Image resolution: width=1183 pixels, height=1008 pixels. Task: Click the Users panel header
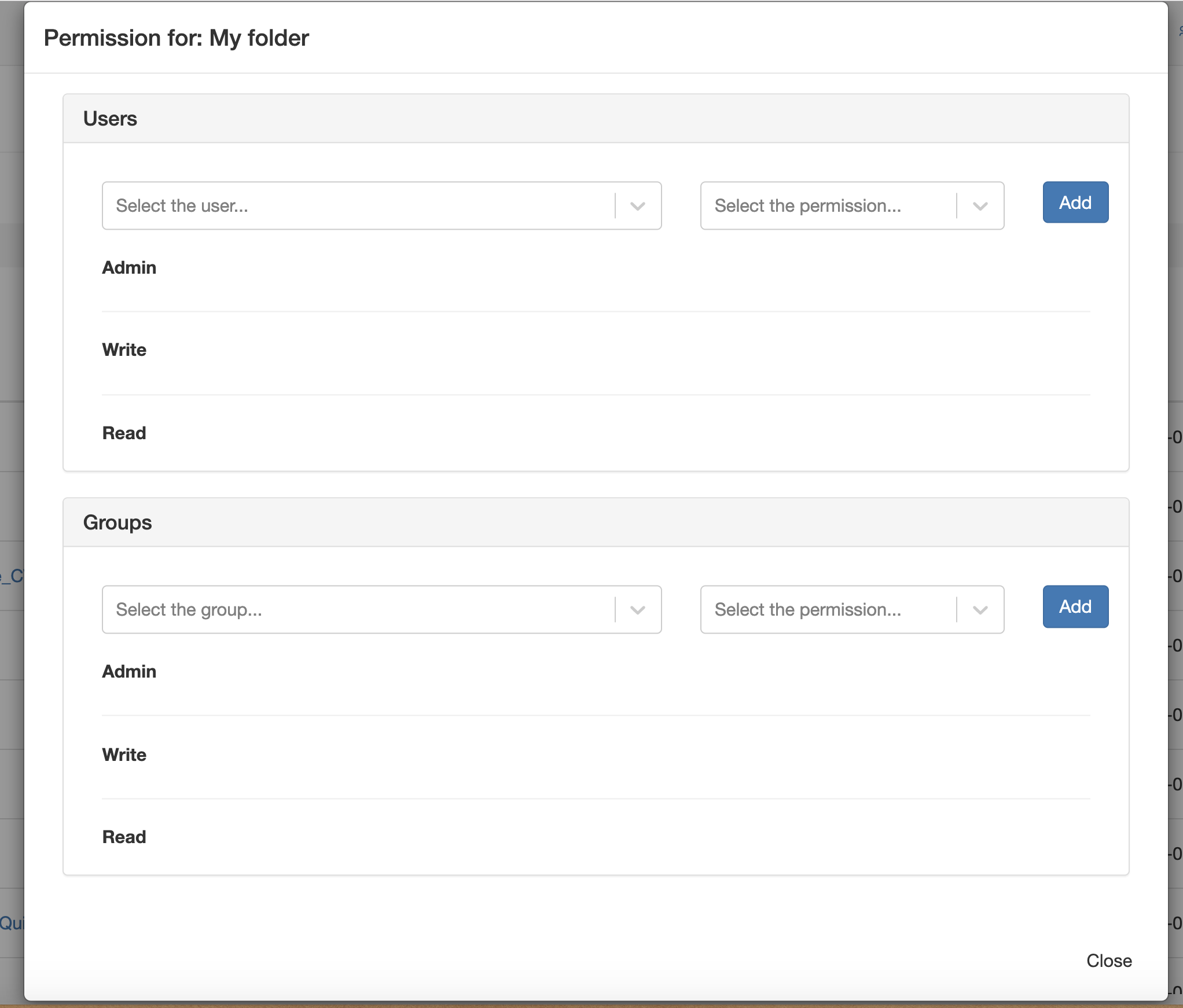point(110,119)
